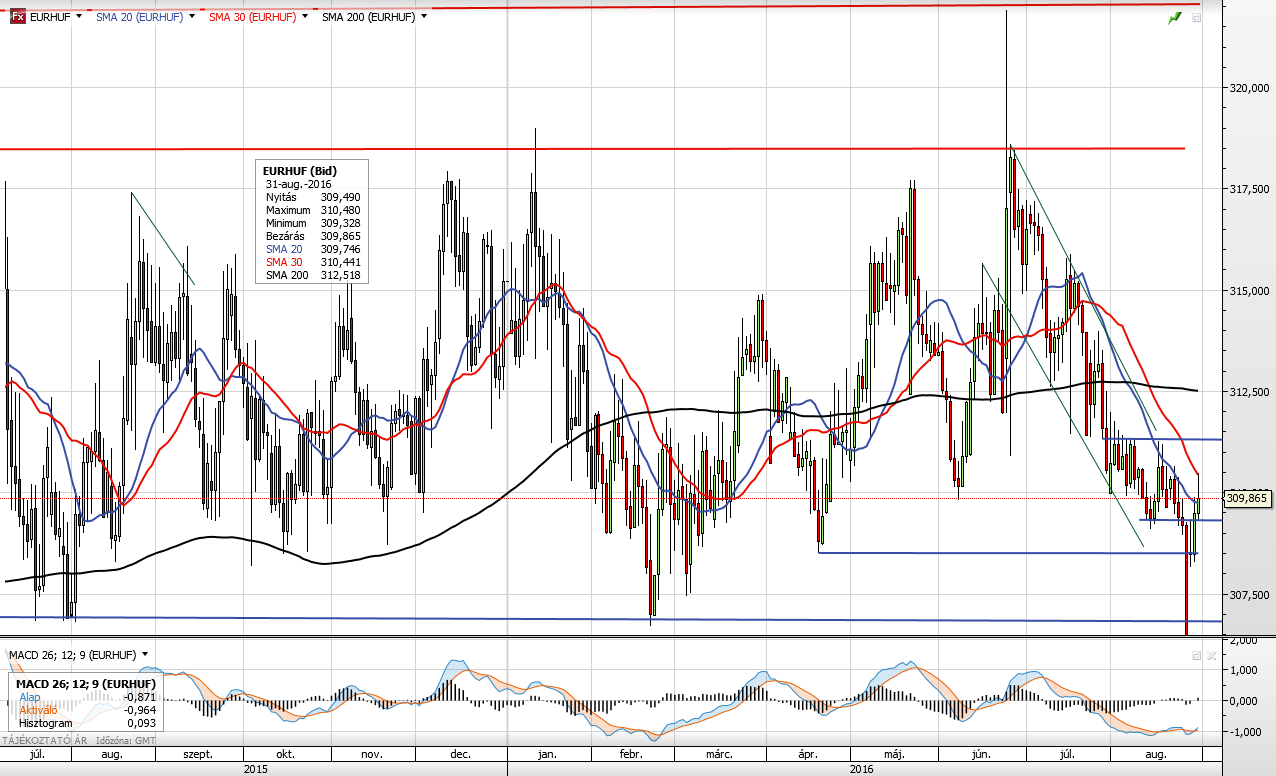The image size is (1276, 776).
Task: Click the Bezárás 309,865 row
Action: click(313, 236)
